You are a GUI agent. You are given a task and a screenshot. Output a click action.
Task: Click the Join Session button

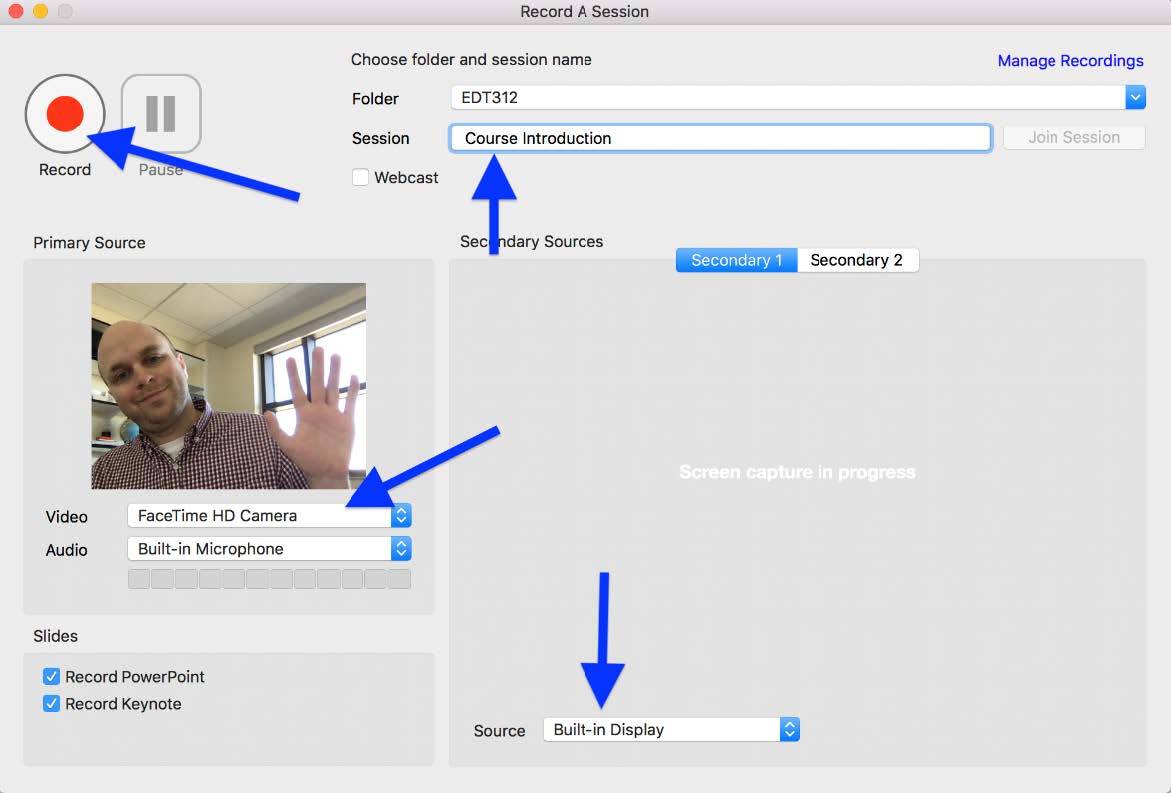(x=1073, y=138)
